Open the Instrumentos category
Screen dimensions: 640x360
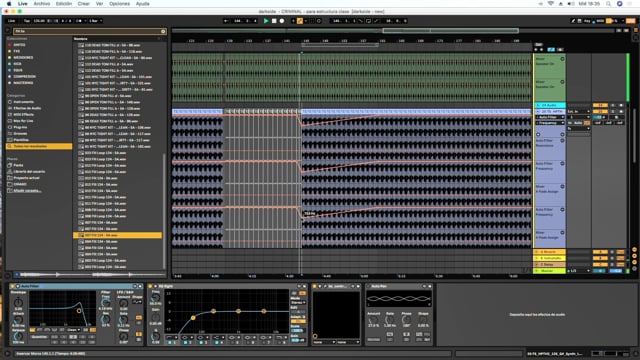(23, 102)
